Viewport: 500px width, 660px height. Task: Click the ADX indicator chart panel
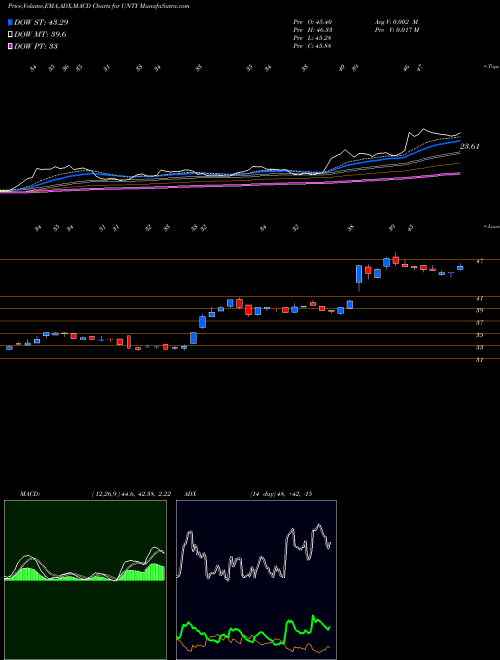[x=256, y=580]
